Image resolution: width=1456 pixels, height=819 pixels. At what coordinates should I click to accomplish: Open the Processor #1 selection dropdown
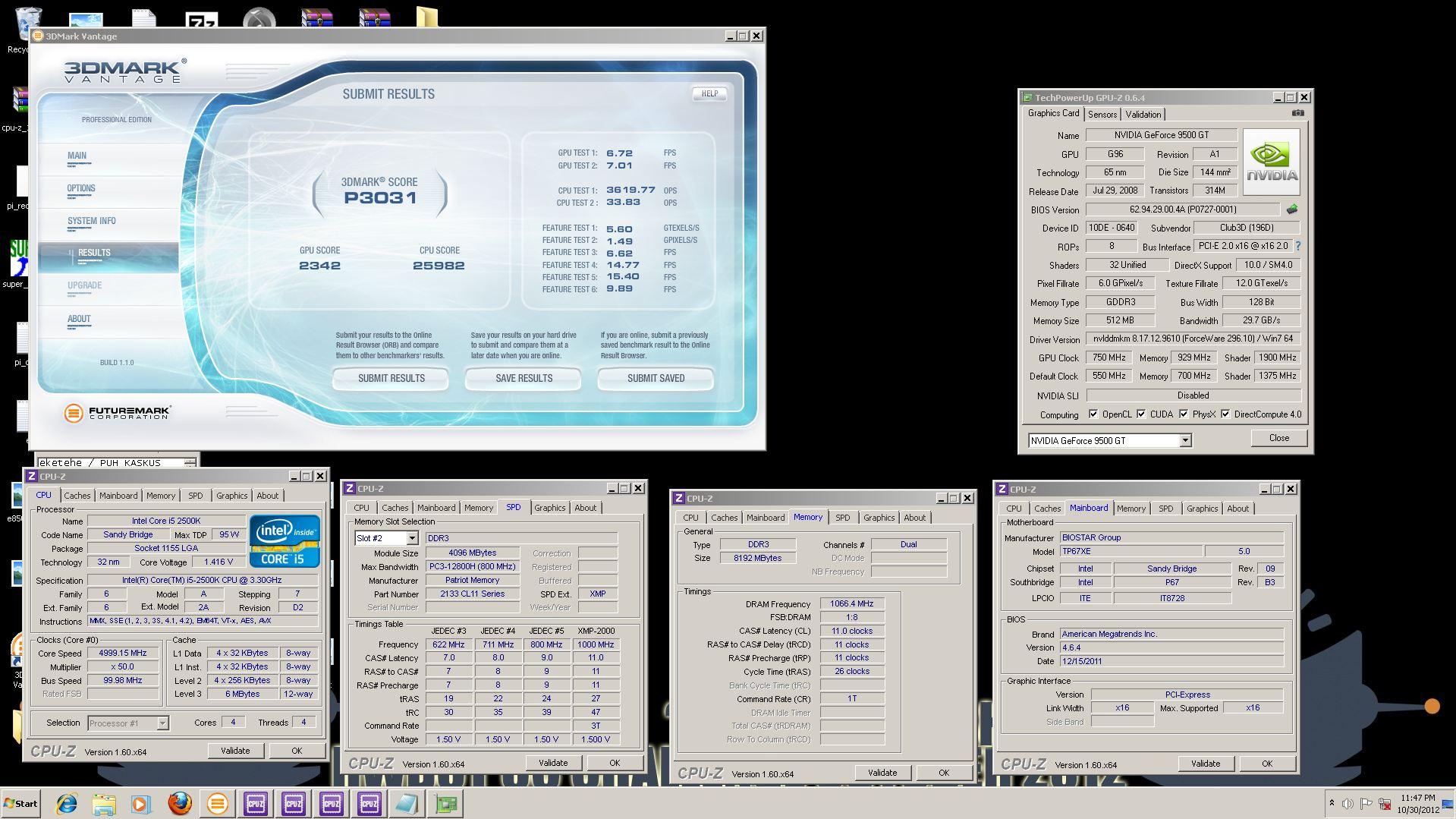[x=162, y=723]
